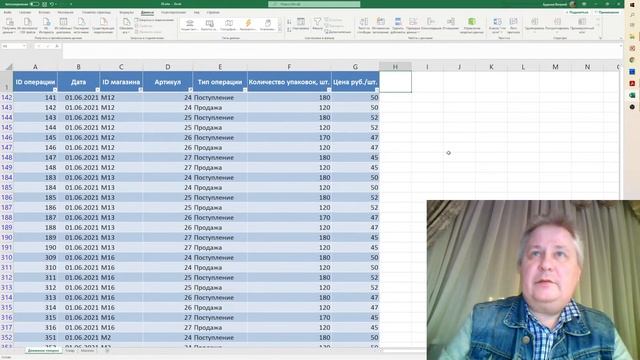Screen dimensions: 640x360
Task: Open filter dropdown on Количество упаковок column
Action: point(329,89)
